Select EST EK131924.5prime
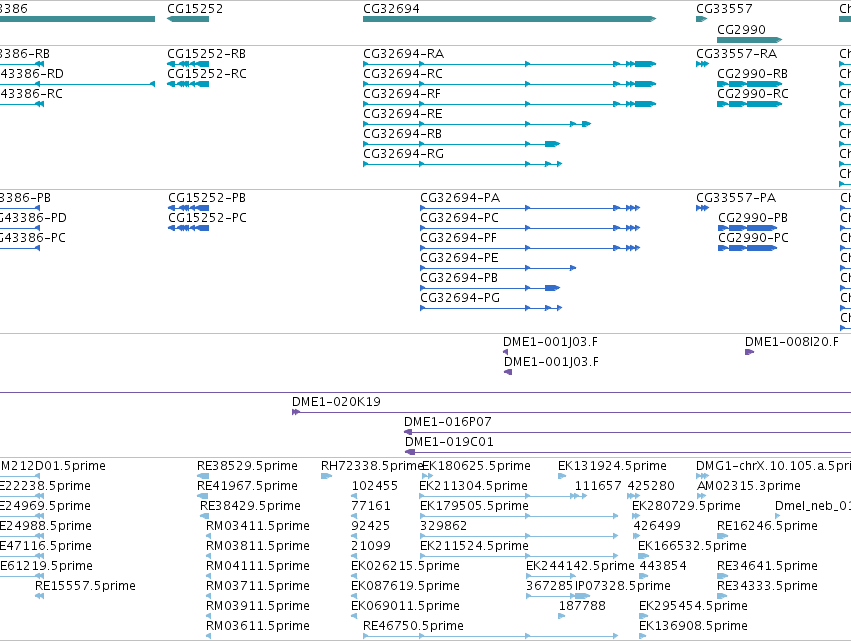Screen dimensions: 851x641 (x=612, y=466)
